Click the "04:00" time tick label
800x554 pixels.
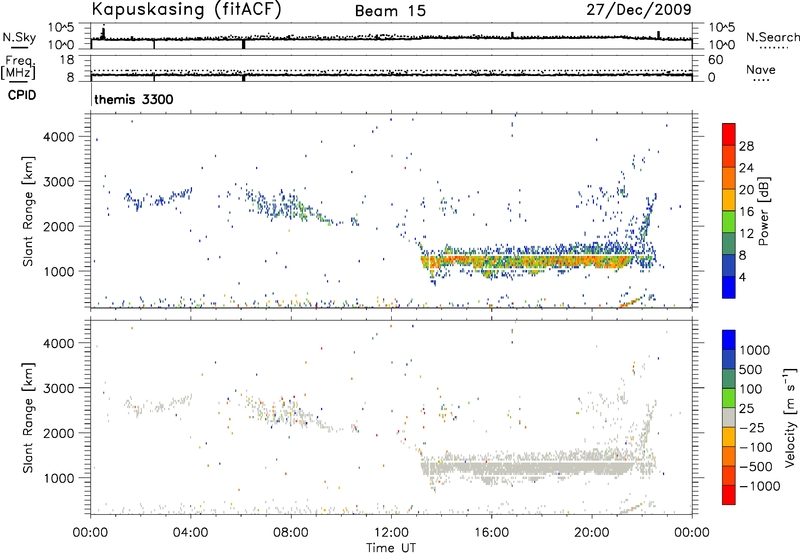(190, 533)
